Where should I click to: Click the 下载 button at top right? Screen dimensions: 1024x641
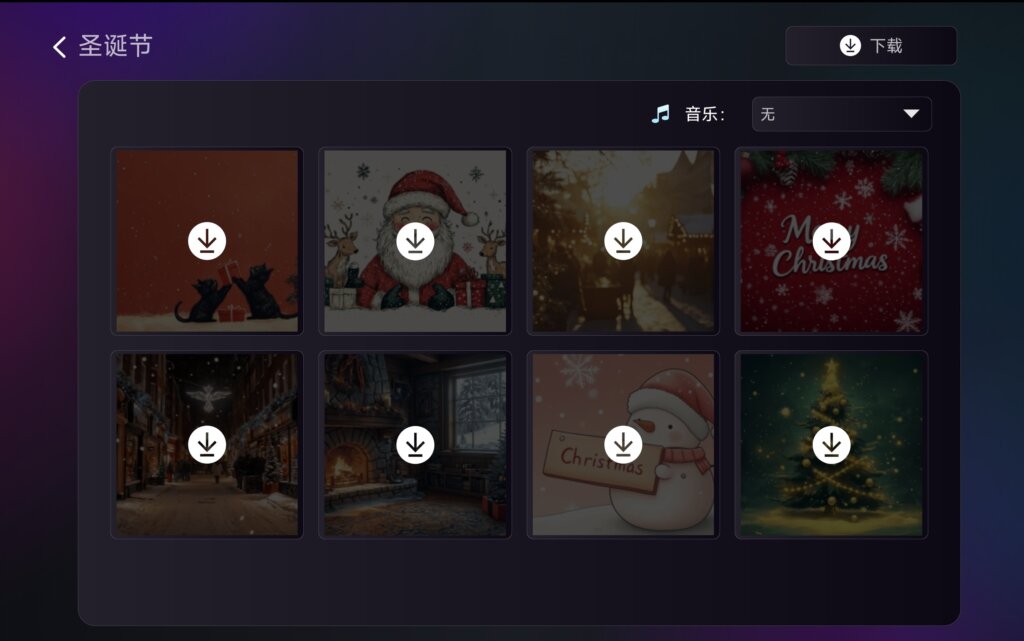pos(871,46)
